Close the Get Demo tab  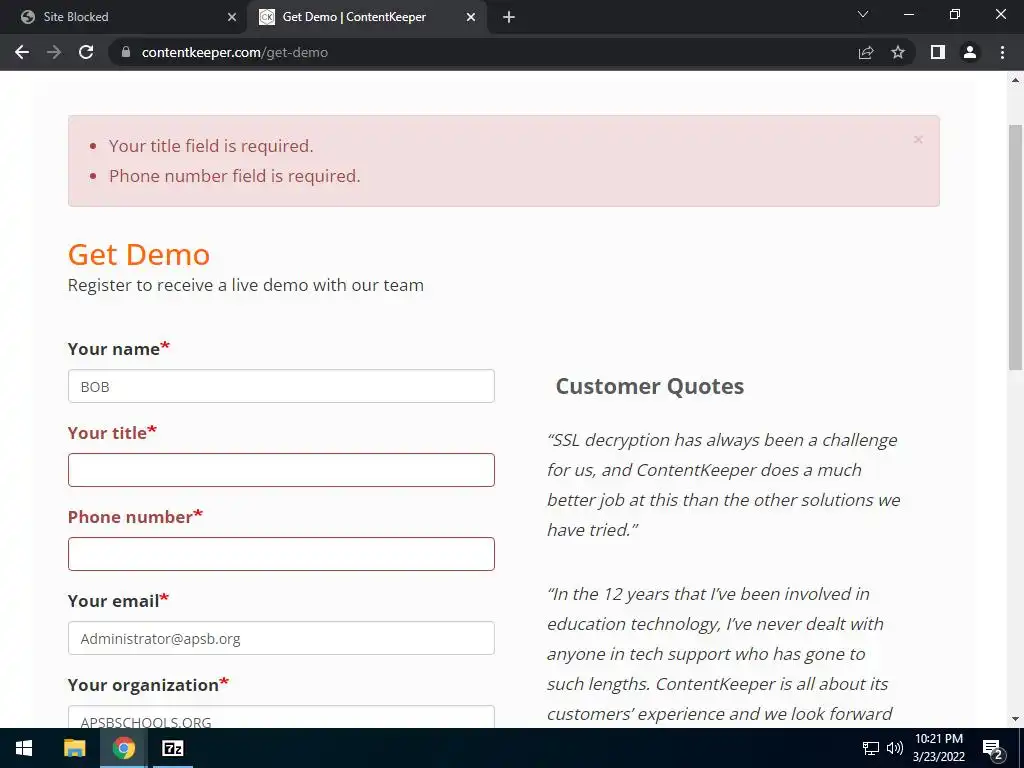point(471,17)
